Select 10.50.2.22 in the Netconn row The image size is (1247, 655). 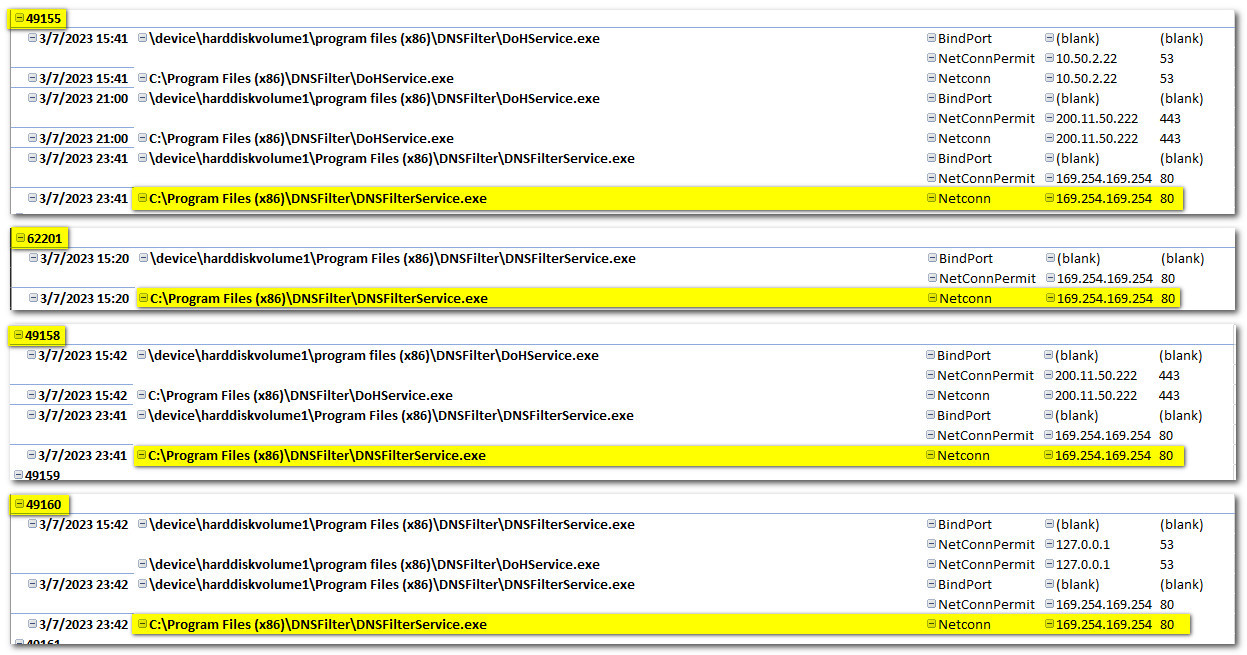point(1086,78)
